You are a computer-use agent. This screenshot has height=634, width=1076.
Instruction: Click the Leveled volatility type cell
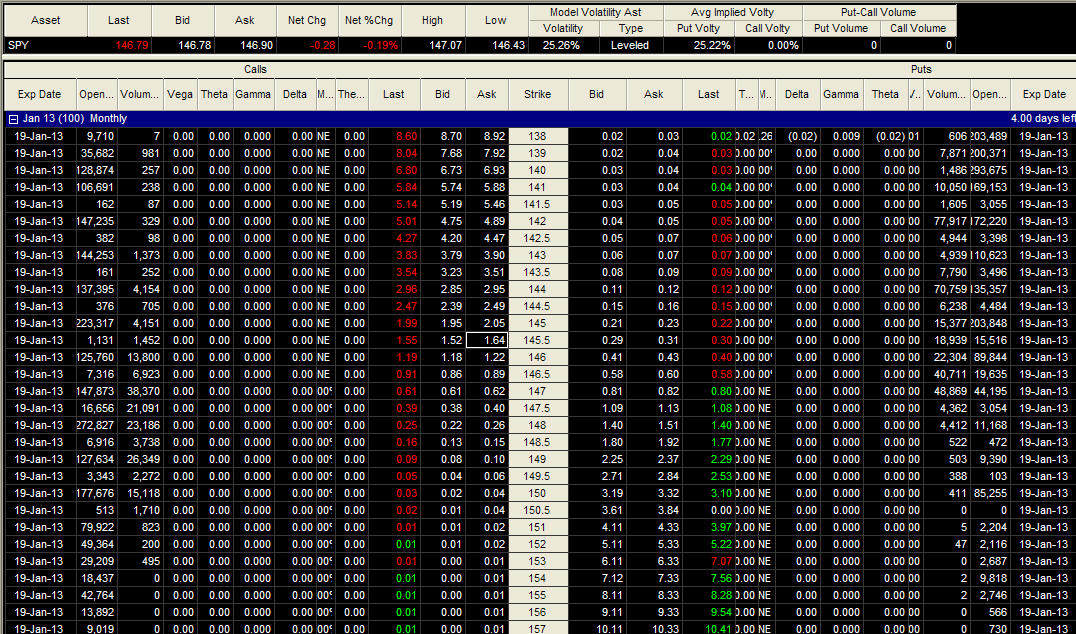tap(631, 45)
